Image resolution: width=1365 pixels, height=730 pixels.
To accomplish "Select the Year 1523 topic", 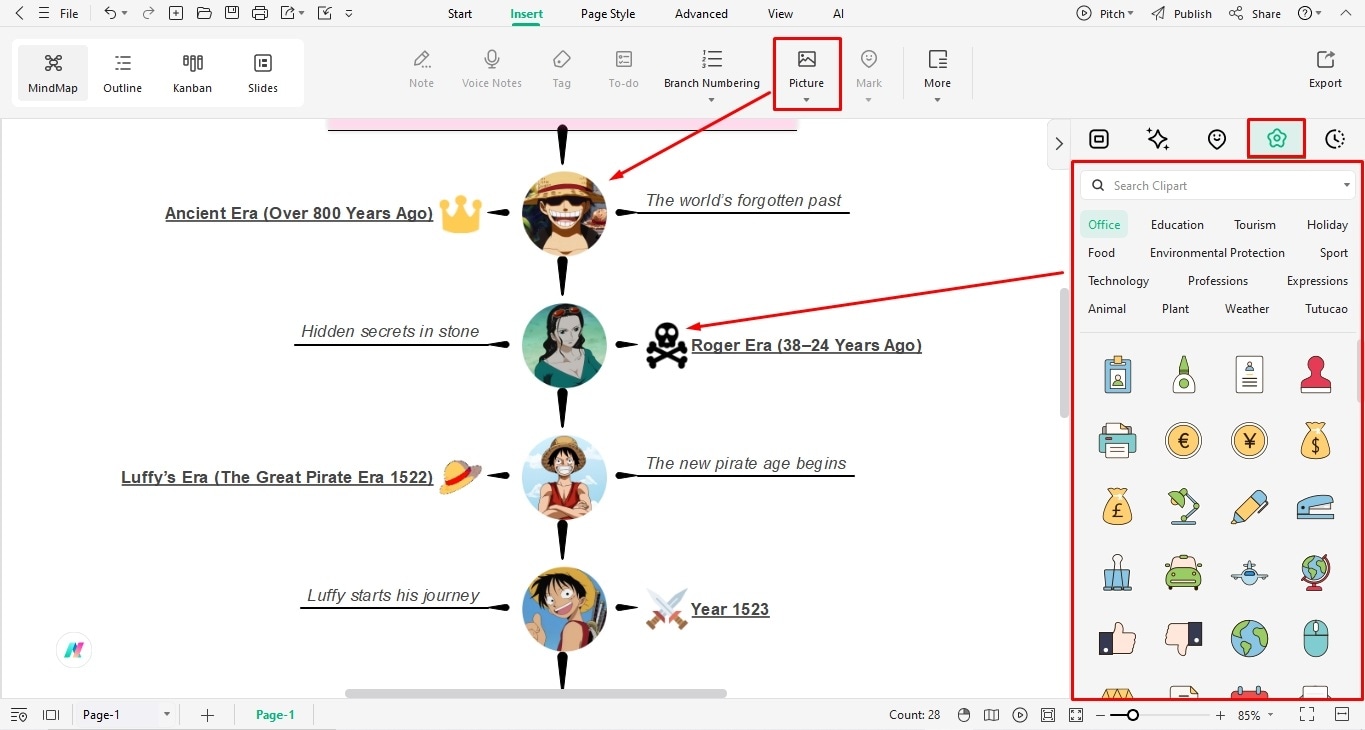I will (x=730, y=609).
